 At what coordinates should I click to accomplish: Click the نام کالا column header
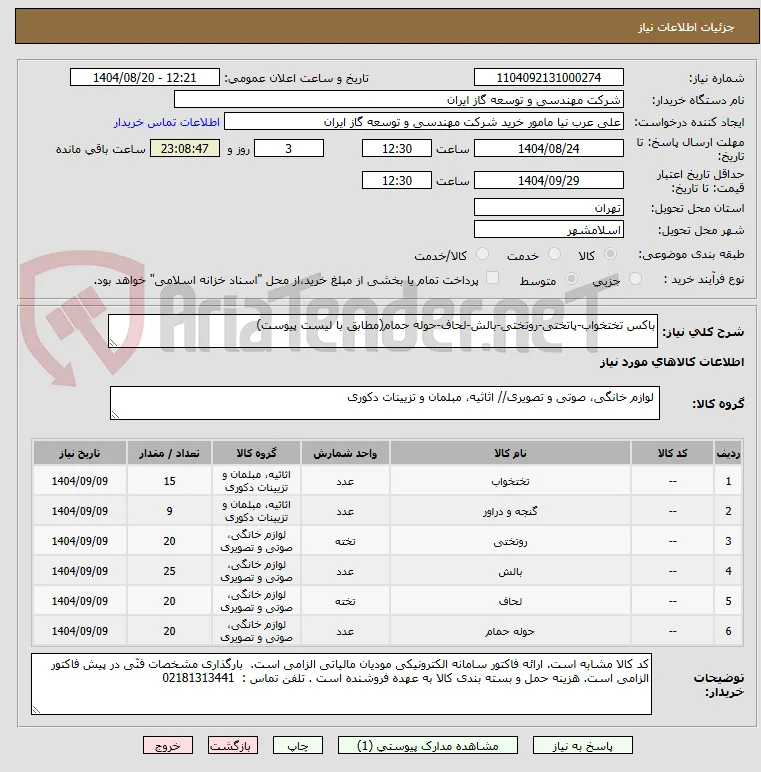[x=510, y=453]
